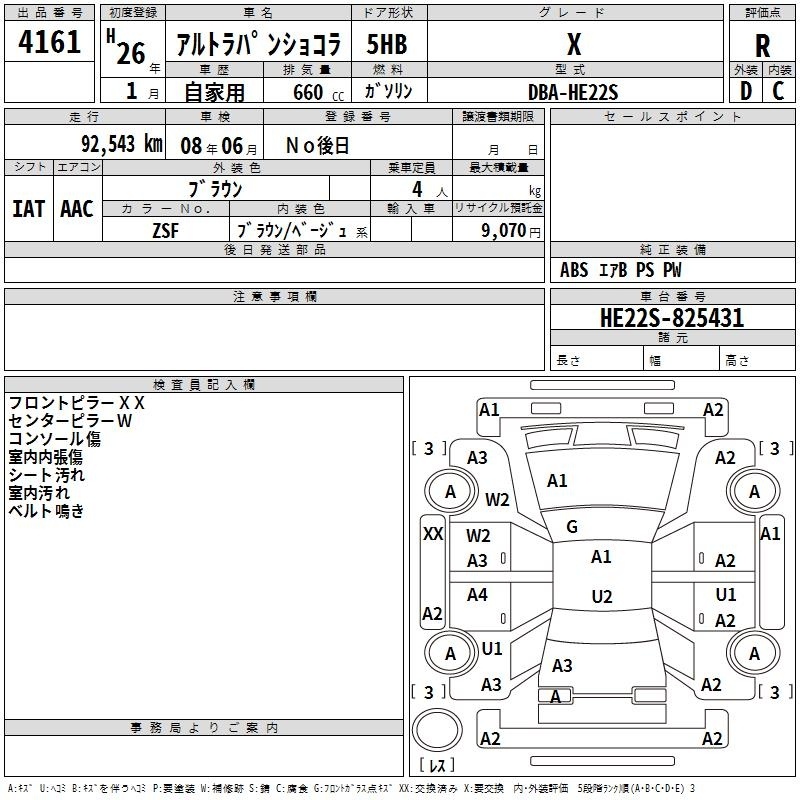This screenshot has height=800, width=800.
Task: Click the overall evaluation score R
Action: point(762,46)
